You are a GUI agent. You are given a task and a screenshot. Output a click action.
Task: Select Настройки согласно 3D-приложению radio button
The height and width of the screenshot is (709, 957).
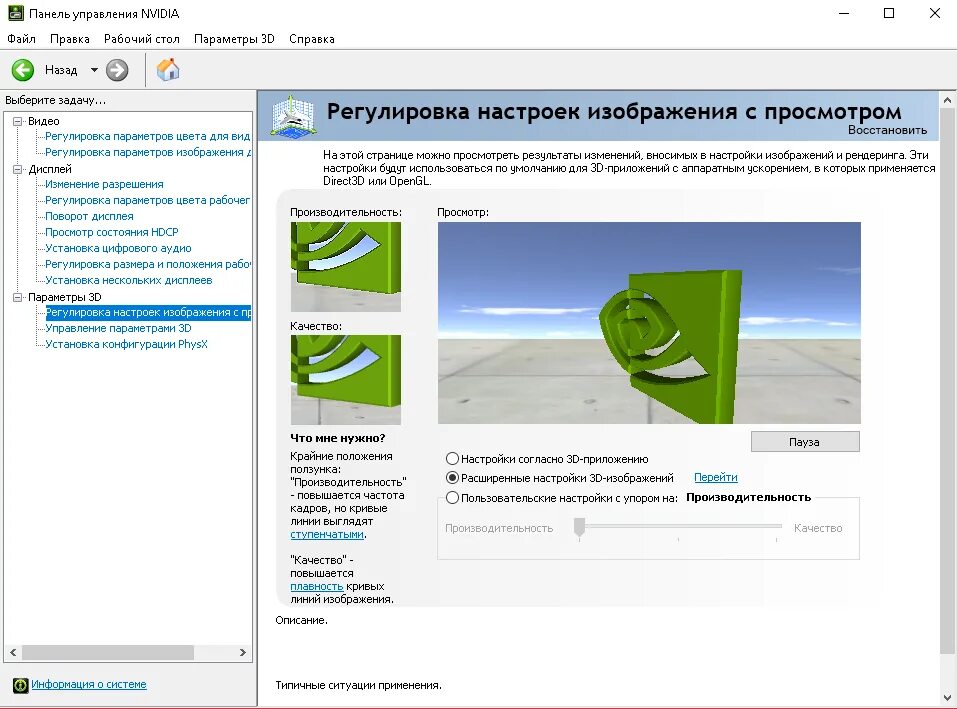tap(452, 459)
